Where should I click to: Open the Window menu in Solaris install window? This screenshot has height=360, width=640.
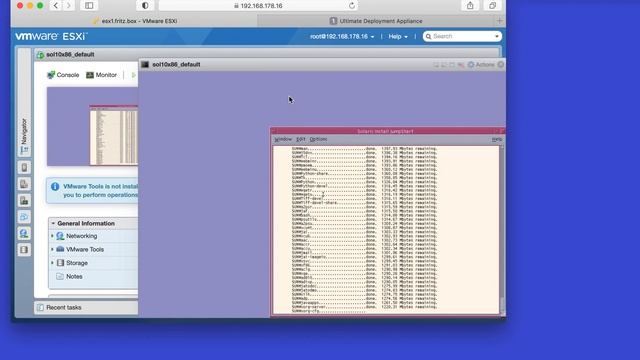[283, 139]
